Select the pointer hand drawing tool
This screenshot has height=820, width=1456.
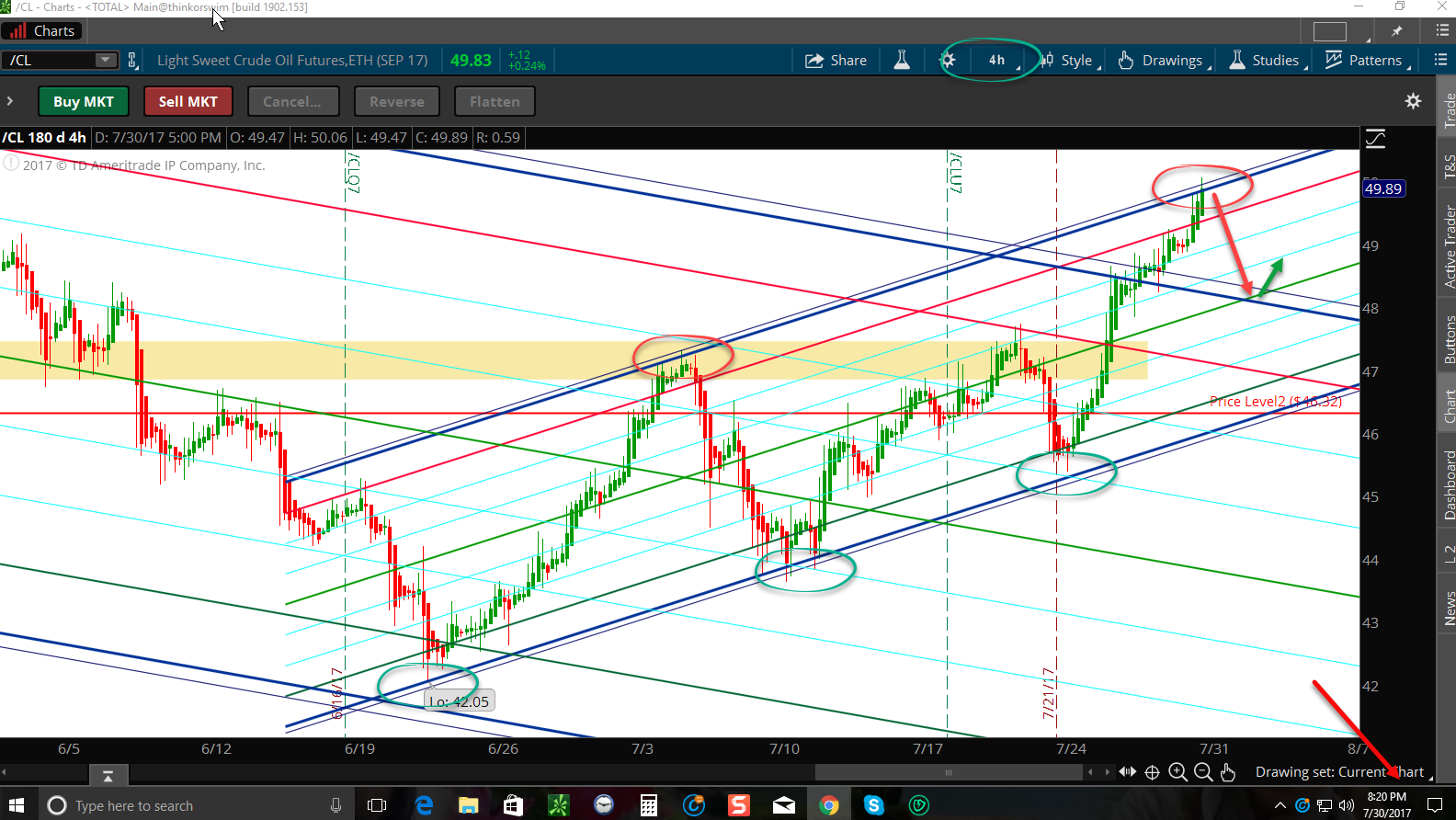[x=1228, y=772]
